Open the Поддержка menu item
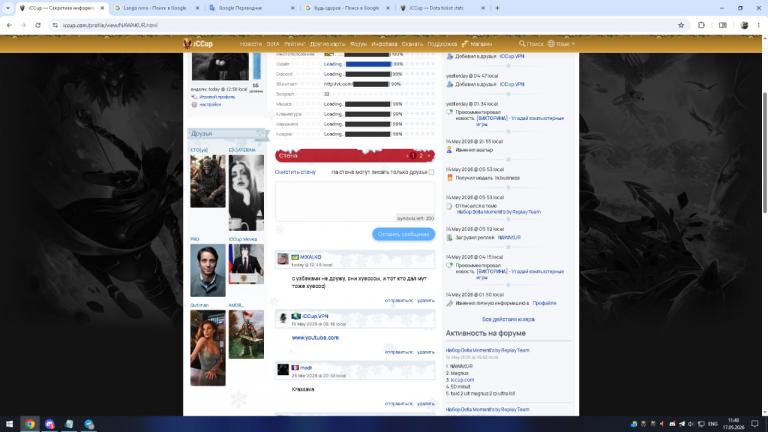 point(442,44)
